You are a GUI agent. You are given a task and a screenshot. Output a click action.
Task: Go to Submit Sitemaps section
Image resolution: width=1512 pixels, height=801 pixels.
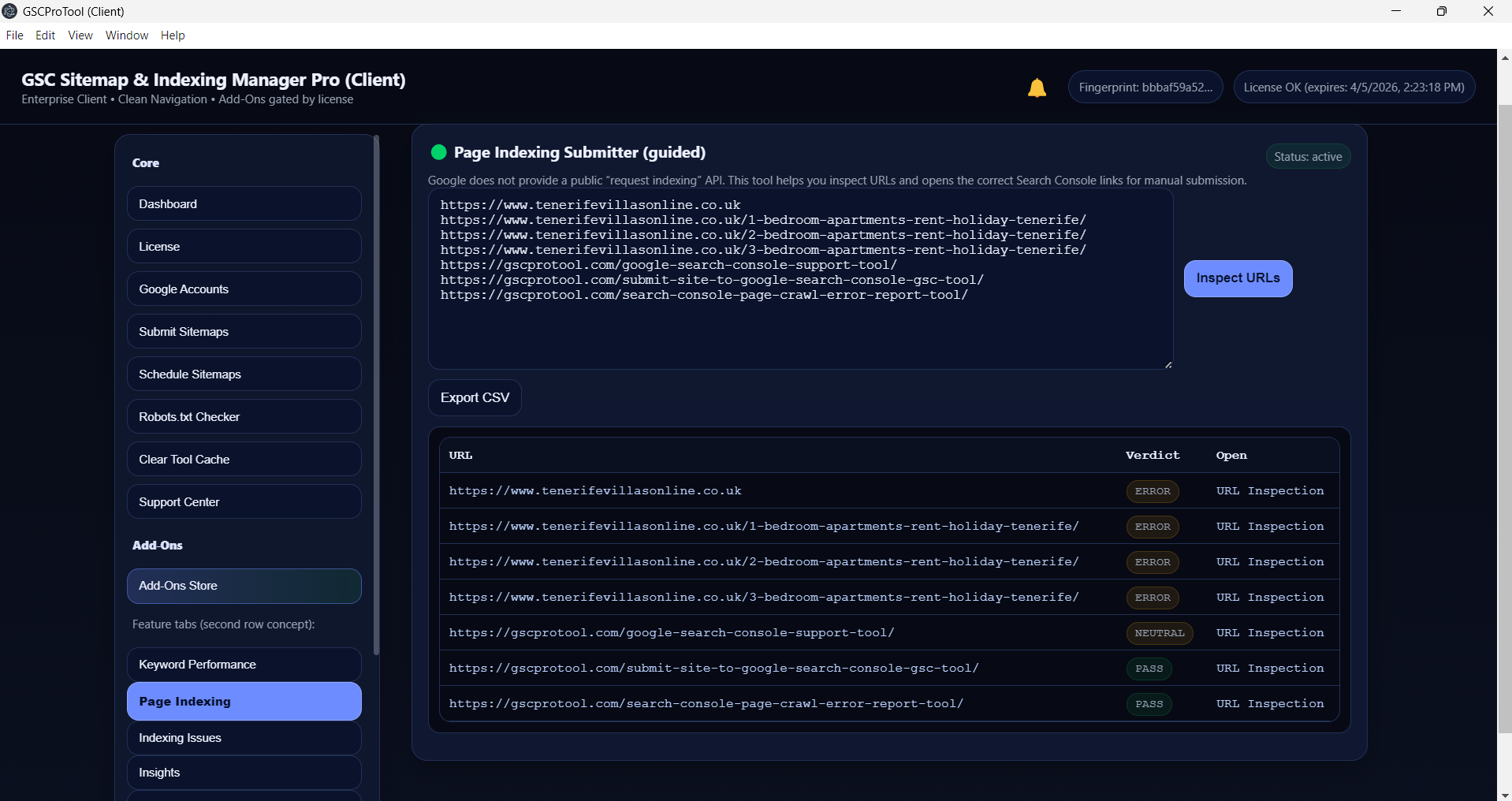(244, 332)
